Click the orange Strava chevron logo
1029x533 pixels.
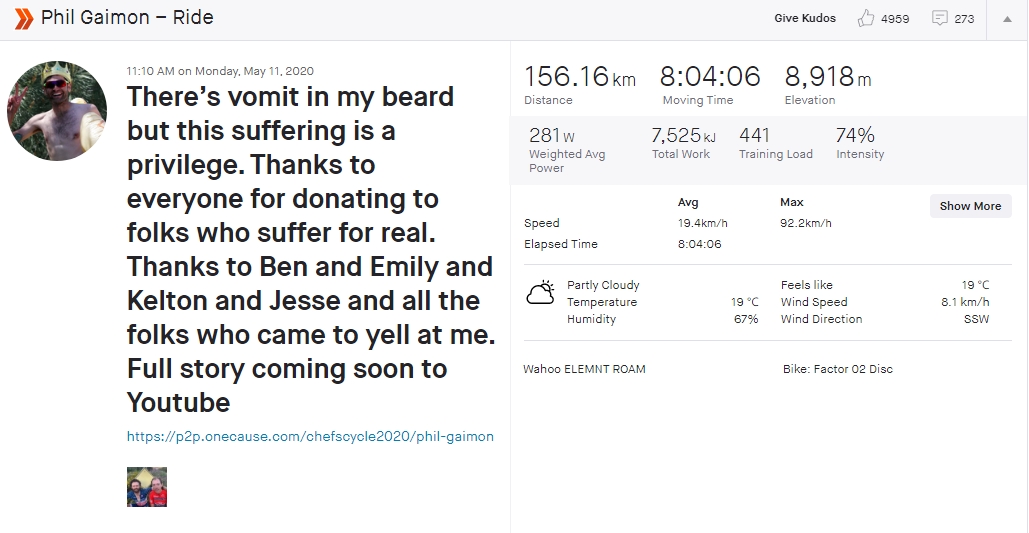[x=24, y=18]
